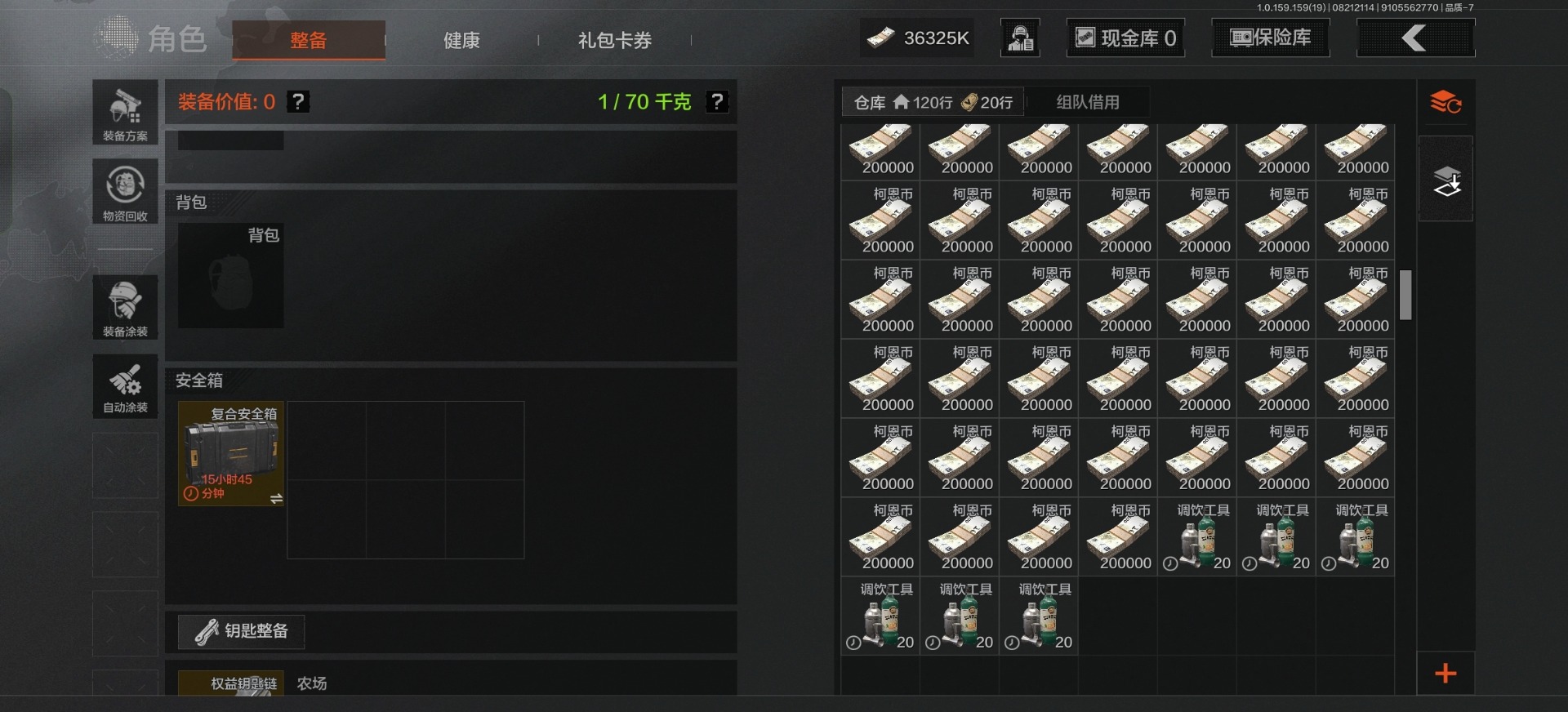Toggle the swap arrows on 复合安全箱

(x=276, y=498)
